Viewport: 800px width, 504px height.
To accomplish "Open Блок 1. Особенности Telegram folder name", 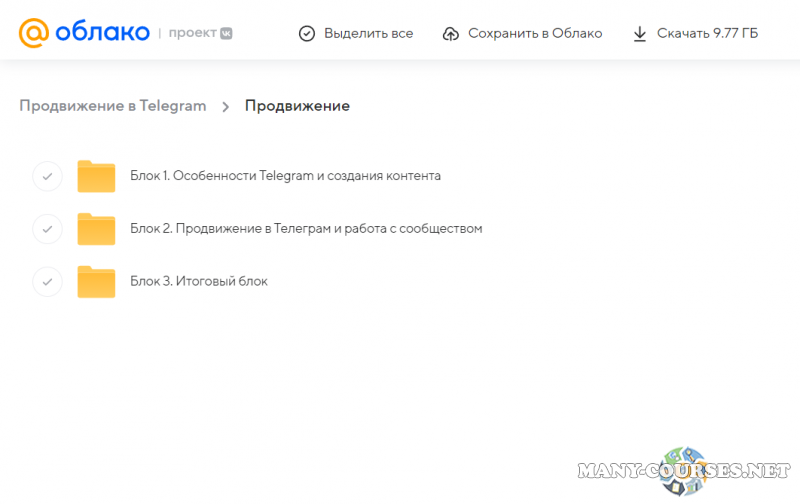I will pos(285,176).
